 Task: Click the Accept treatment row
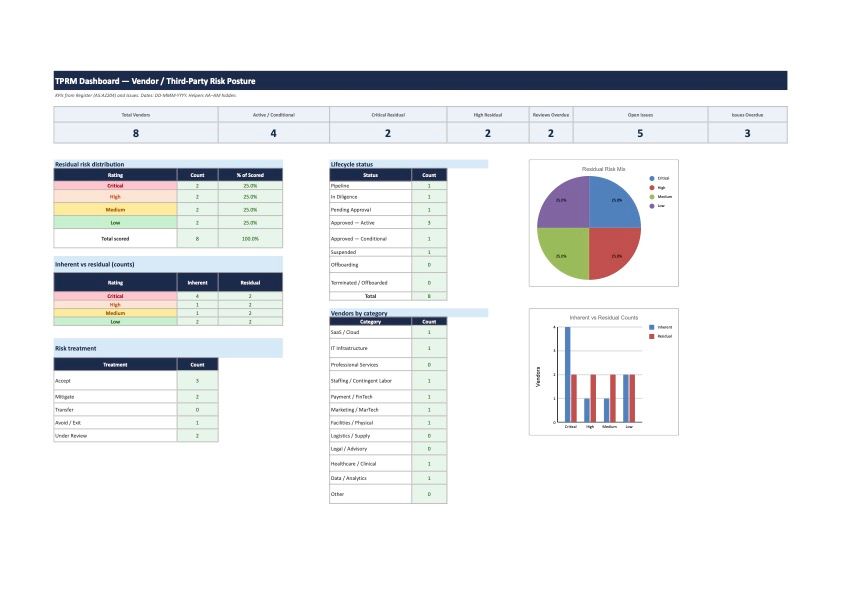point(136,381)
